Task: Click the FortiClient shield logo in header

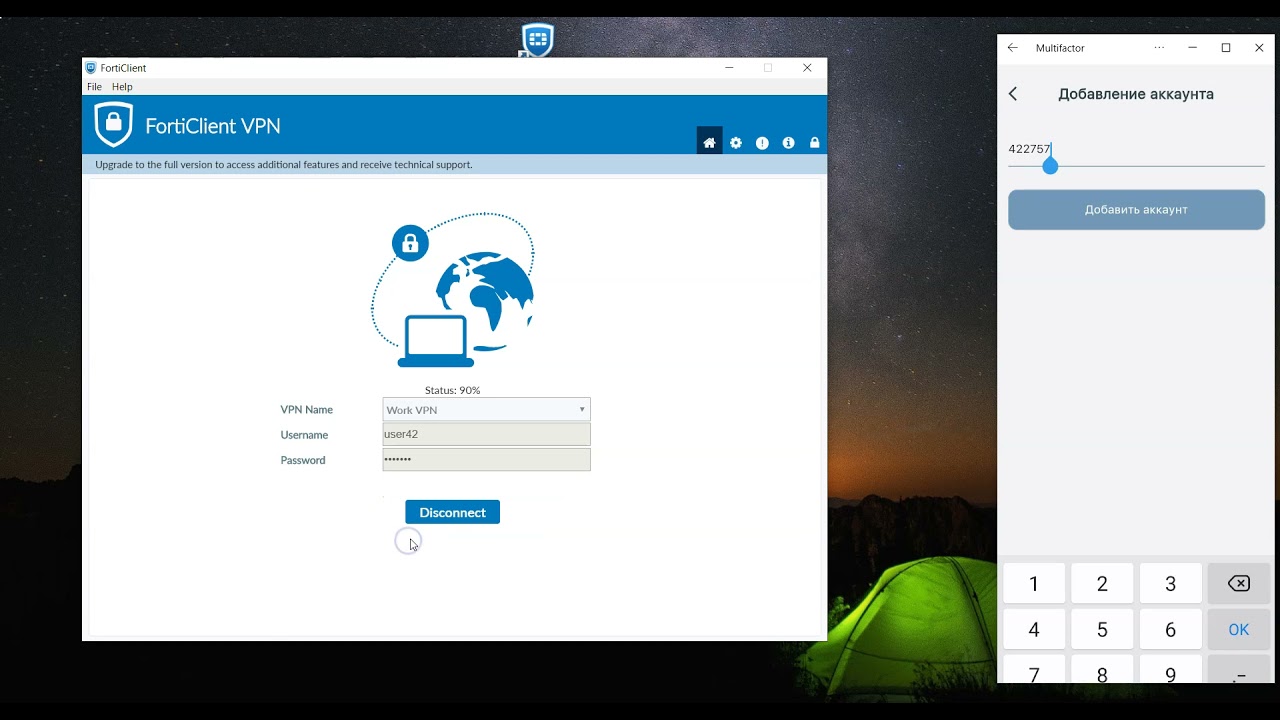Action: click(x=114, y=124)
